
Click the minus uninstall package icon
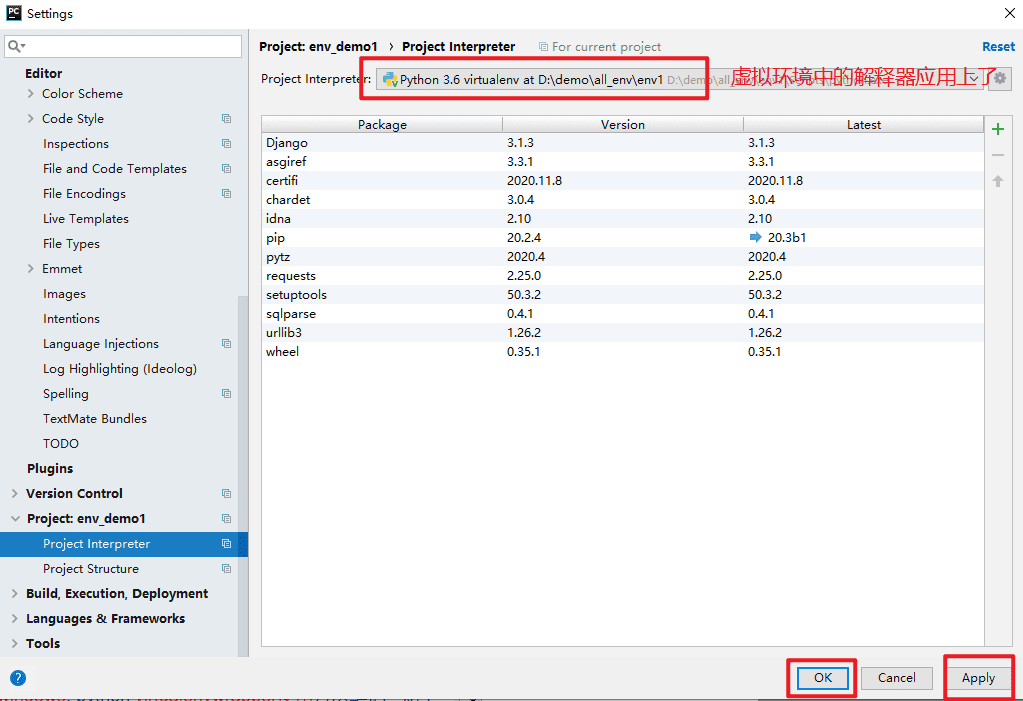click(998, 155)
